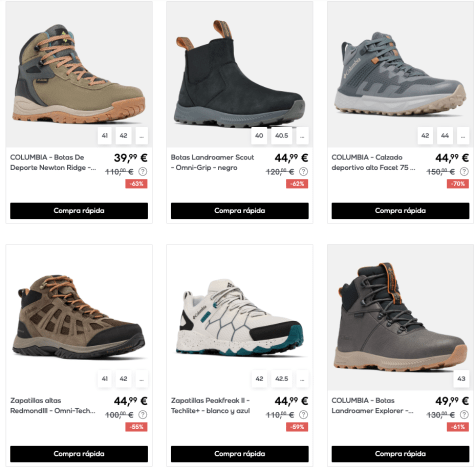Open Botas Landroamer Scout Omni-Grip negro title

pyautogui.click(x=212, y=162)
